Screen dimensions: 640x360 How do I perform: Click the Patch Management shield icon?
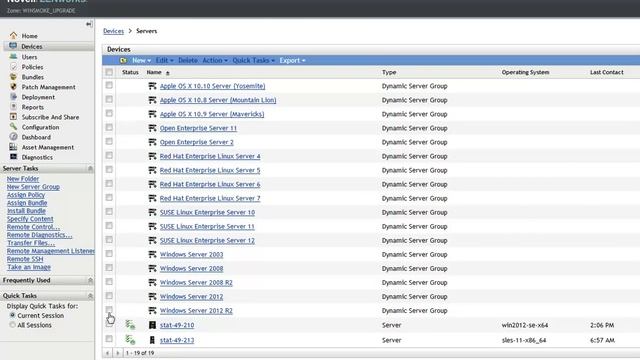click(x=13, y=87)
